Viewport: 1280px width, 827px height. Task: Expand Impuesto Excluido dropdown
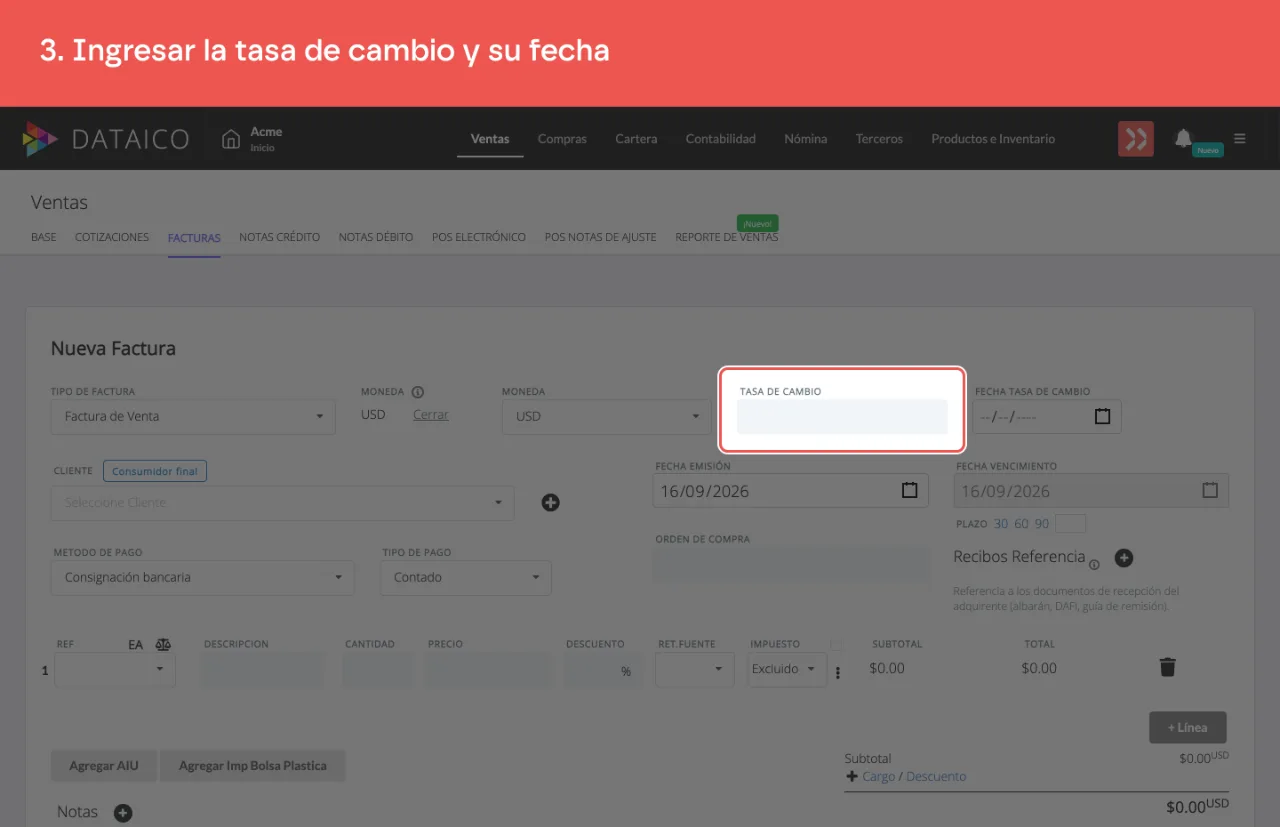787,669
